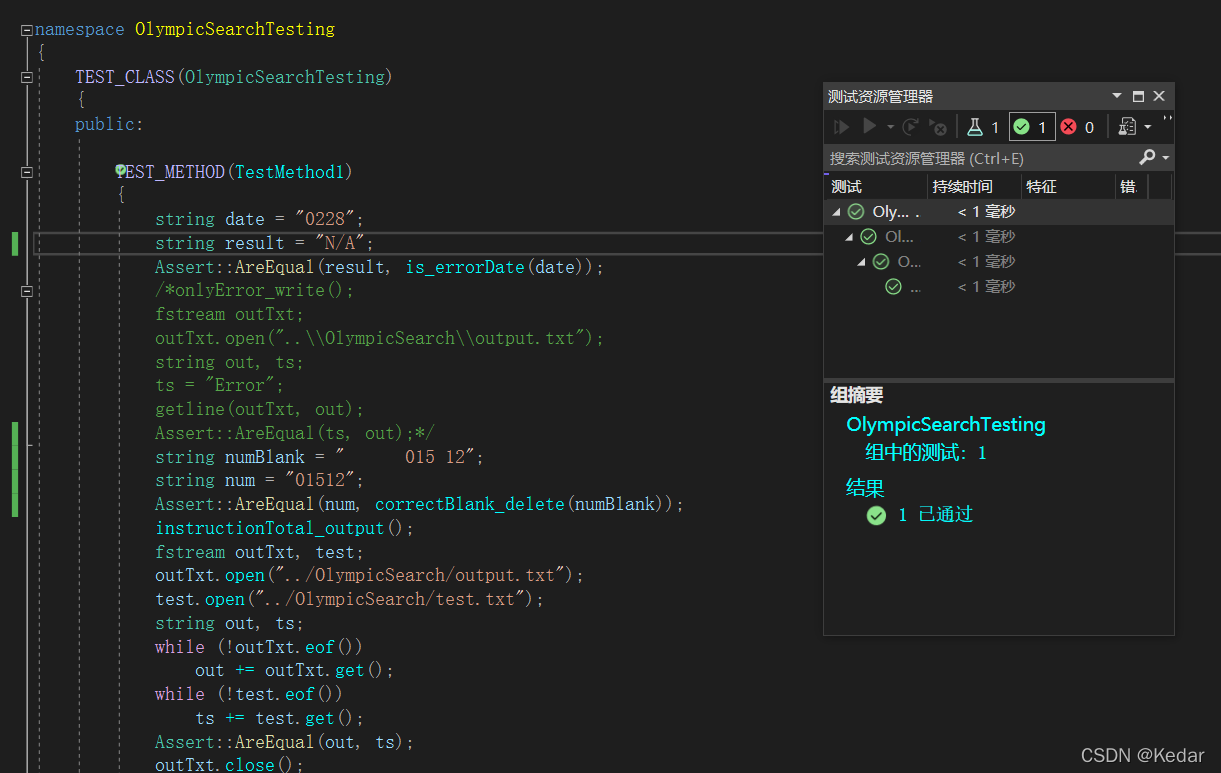
Task: Click the public: access specifier line
Action: point(109,124)
